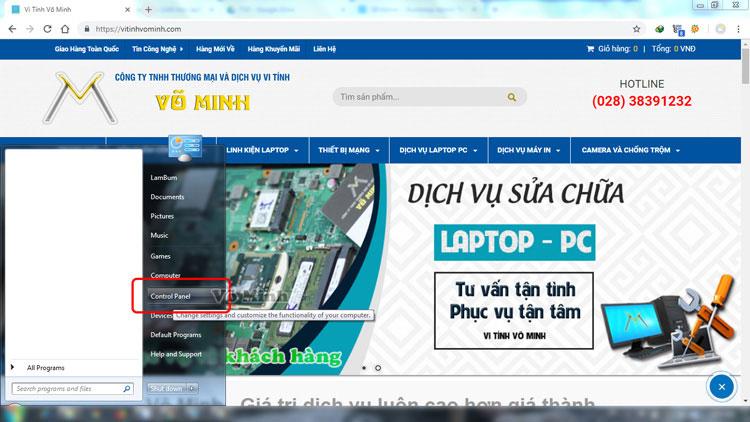Click the Võ Minh M logo
The width and height of the screenshot is (750, 422).
point(80,98)
